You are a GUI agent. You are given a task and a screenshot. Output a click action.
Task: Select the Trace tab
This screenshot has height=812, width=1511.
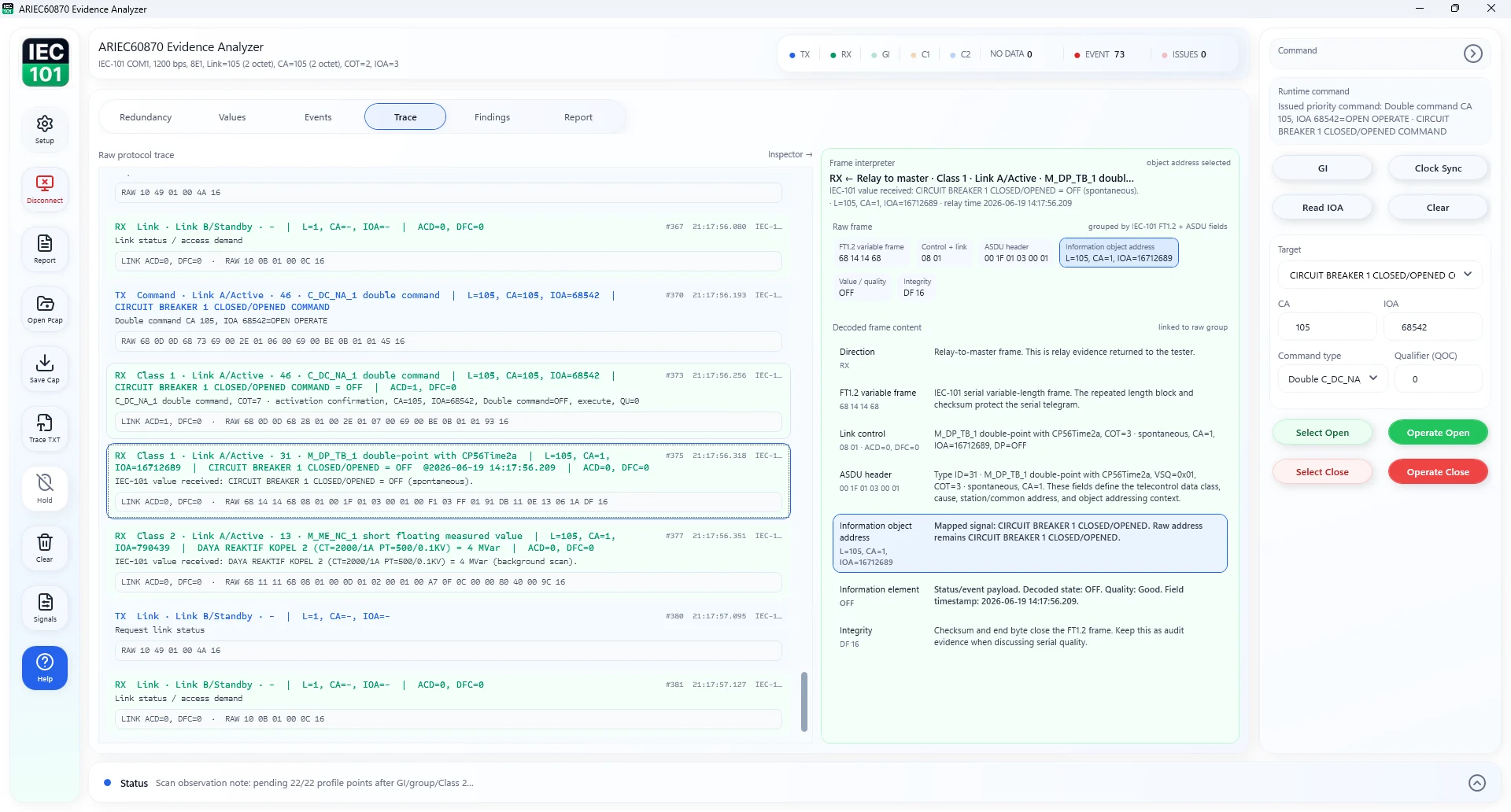point(405,117)
